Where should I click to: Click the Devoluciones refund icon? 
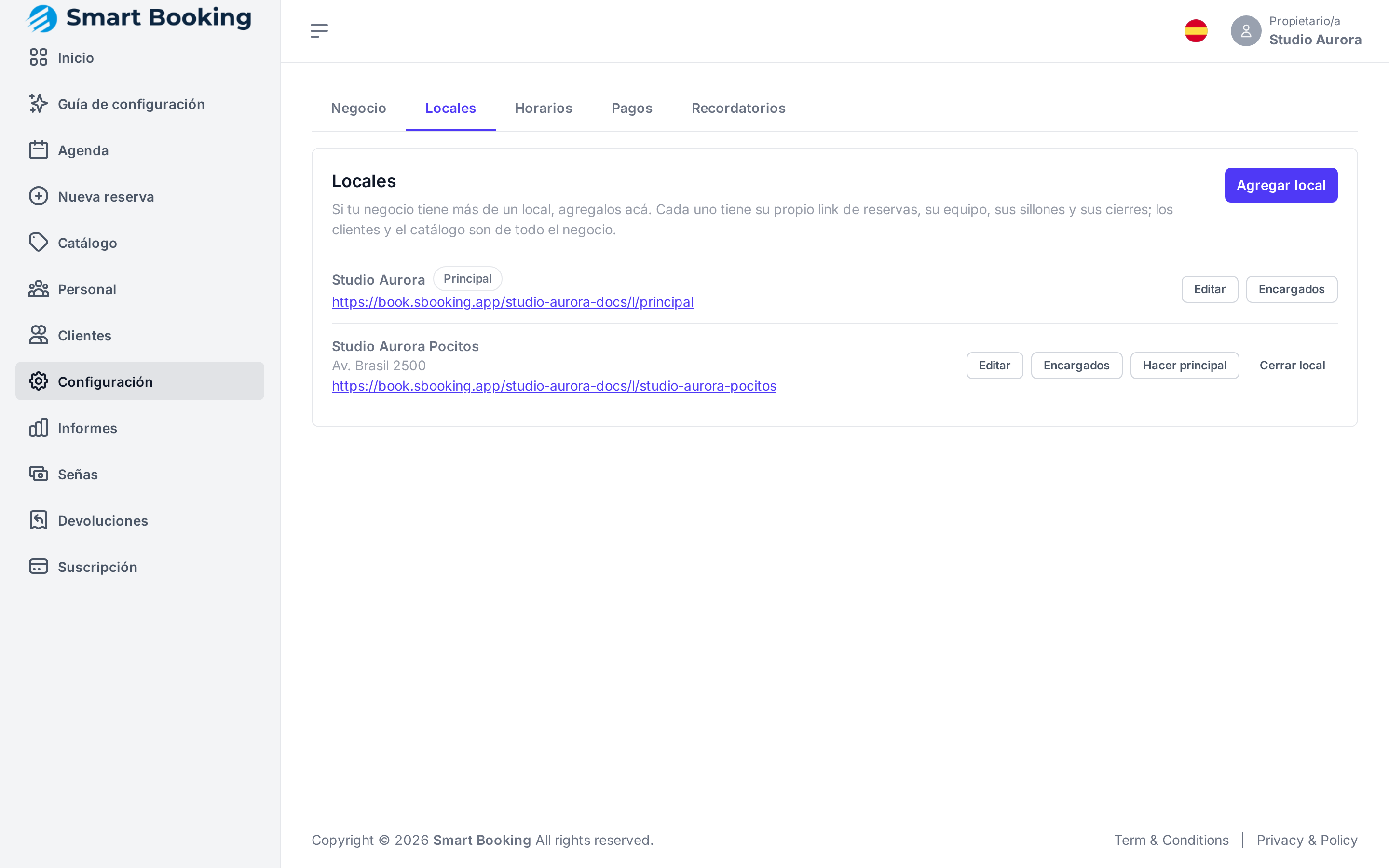point(39,520)
